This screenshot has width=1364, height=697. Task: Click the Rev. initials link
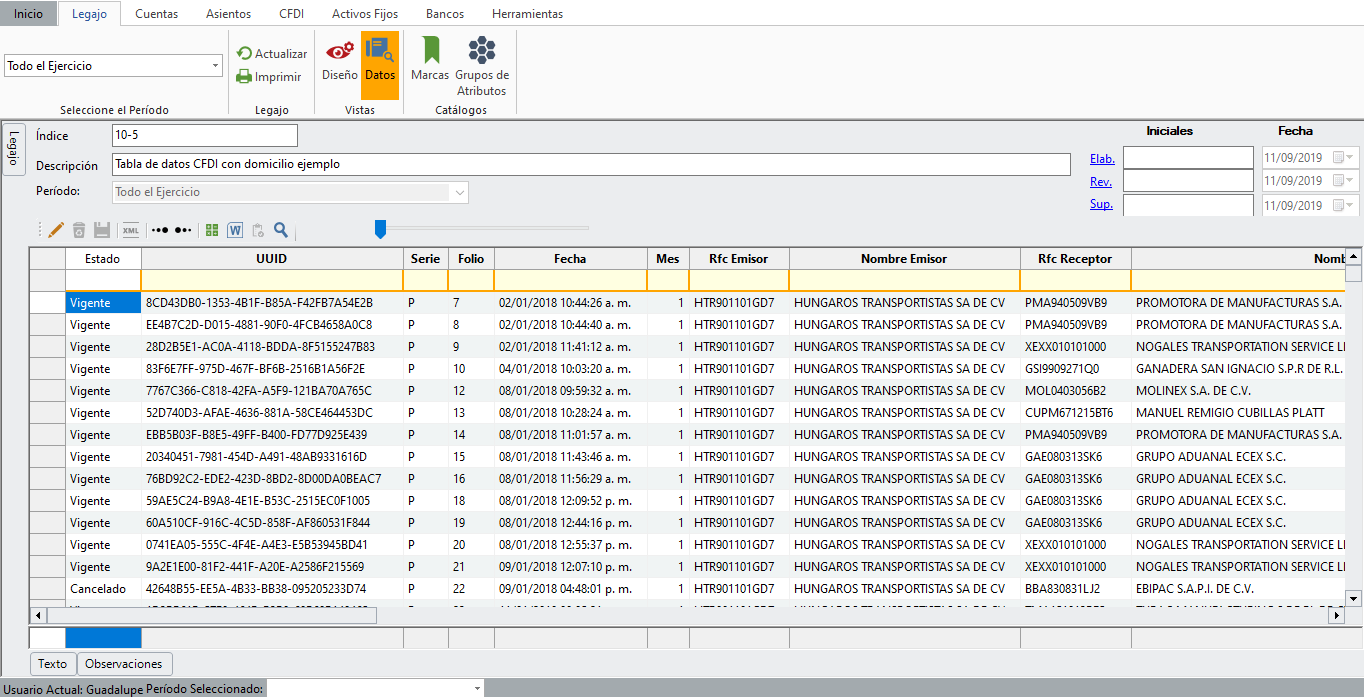click(1101, 181)
